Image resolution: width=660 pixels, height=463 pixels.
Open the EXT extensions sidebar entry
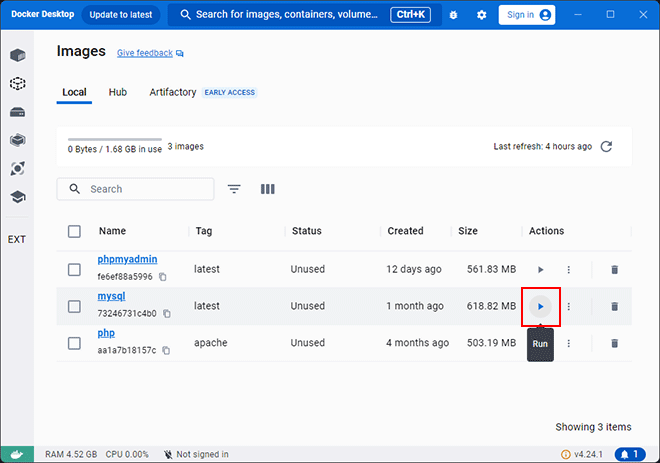tap(16, 239)
